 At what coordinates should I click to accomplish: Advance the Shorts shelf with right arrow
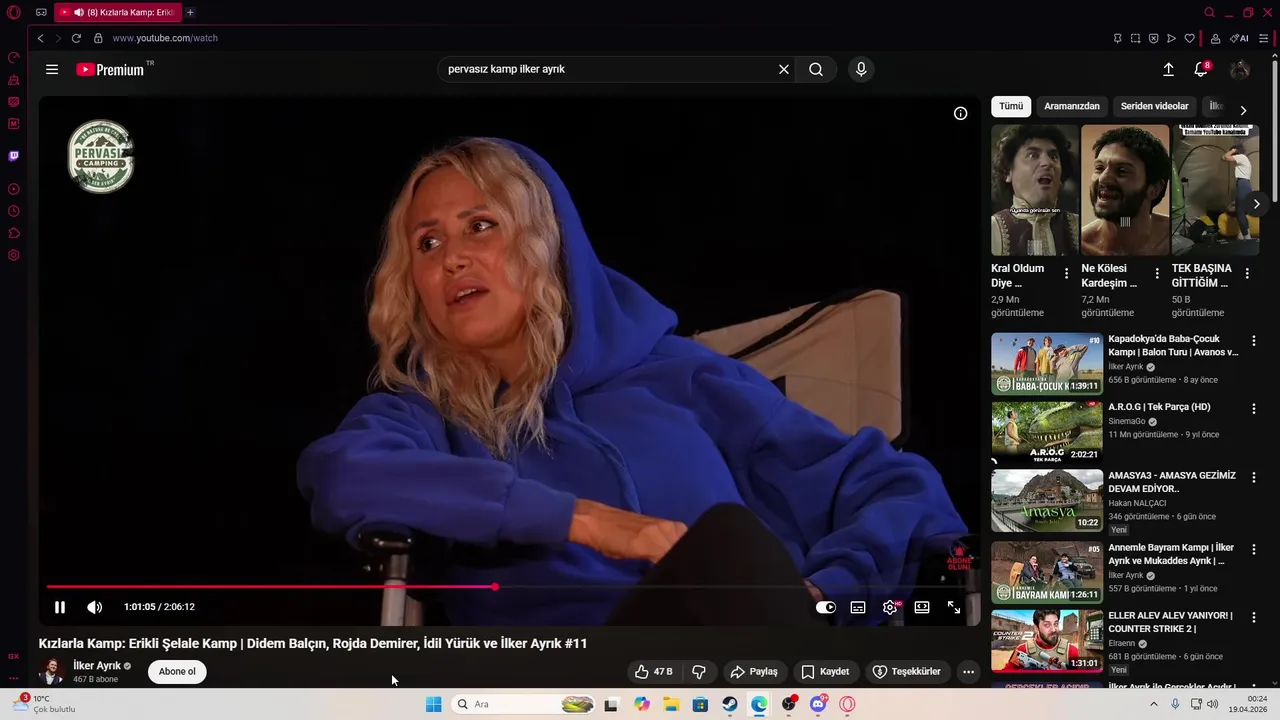click(x=1256, y=204)
